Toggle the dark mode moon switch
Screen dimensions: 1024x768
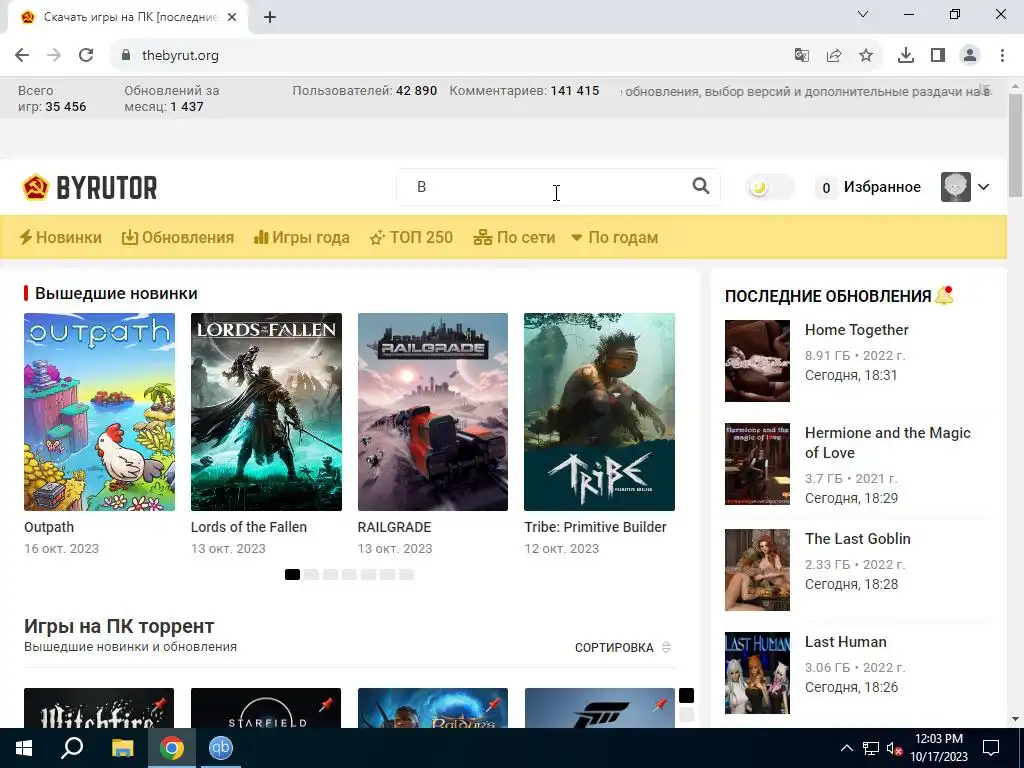pos(770,187)
